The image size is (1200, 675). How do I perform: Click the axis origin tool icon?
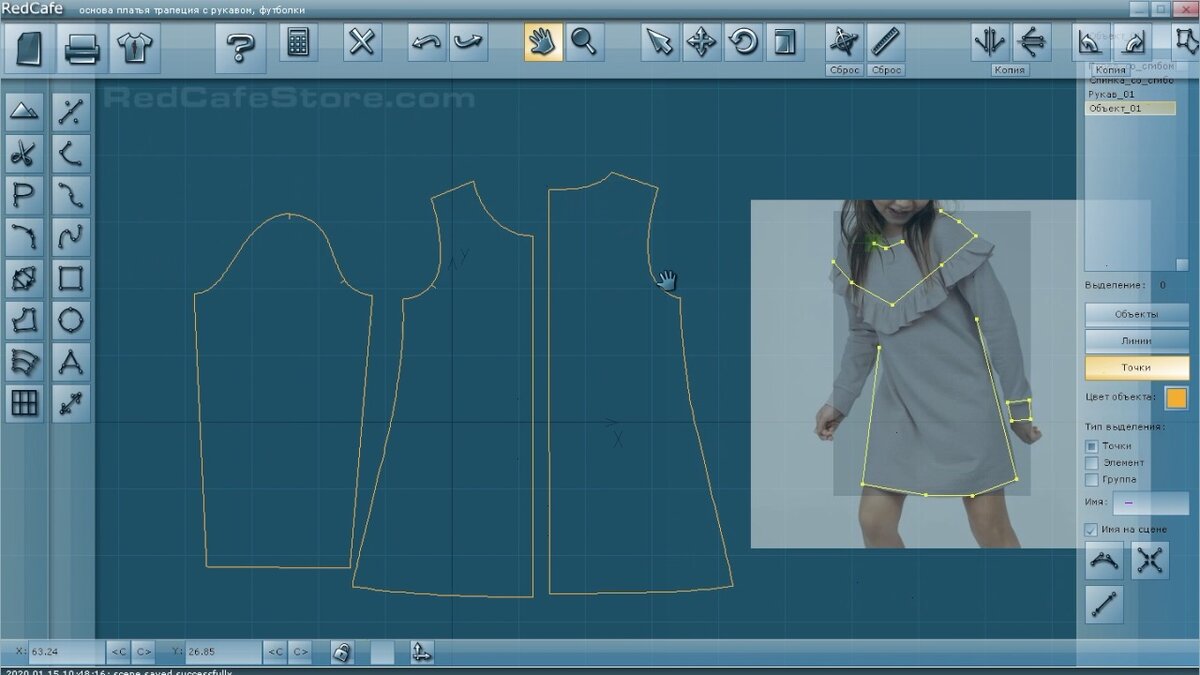845,43
